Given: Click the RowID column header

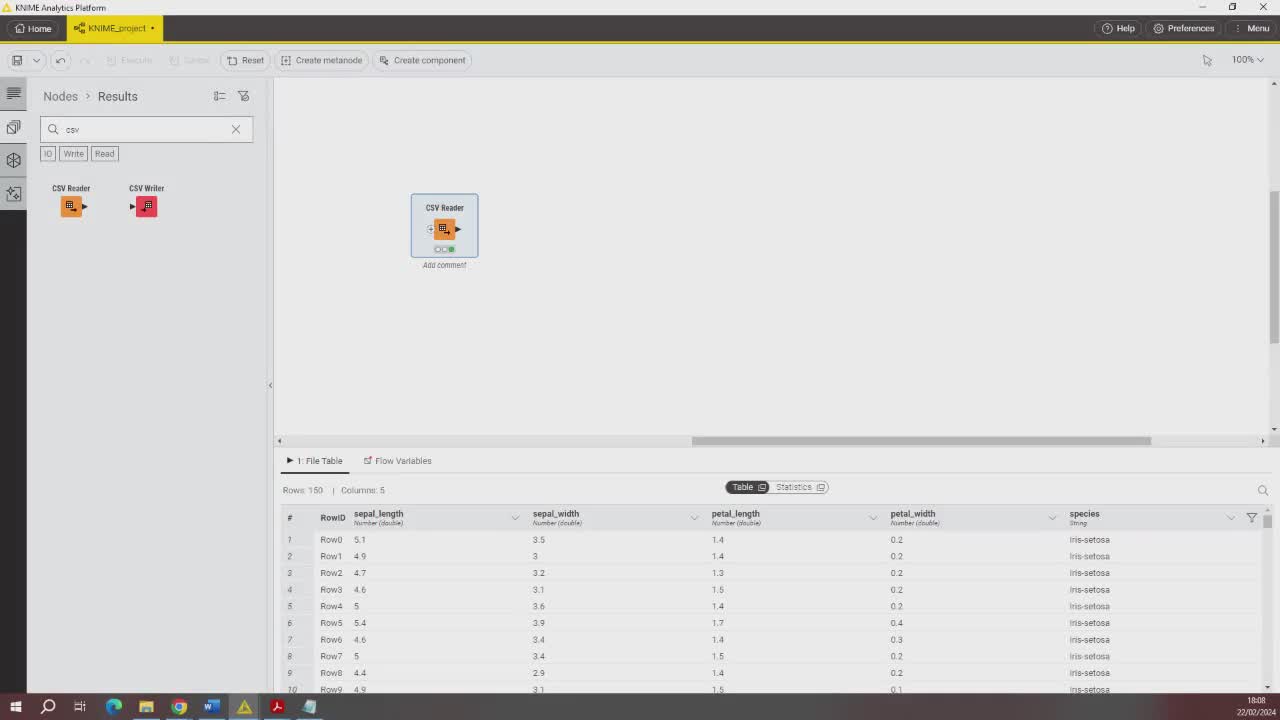Looking at the screenshot, I should pyautogui.click(x=332, y=518).
